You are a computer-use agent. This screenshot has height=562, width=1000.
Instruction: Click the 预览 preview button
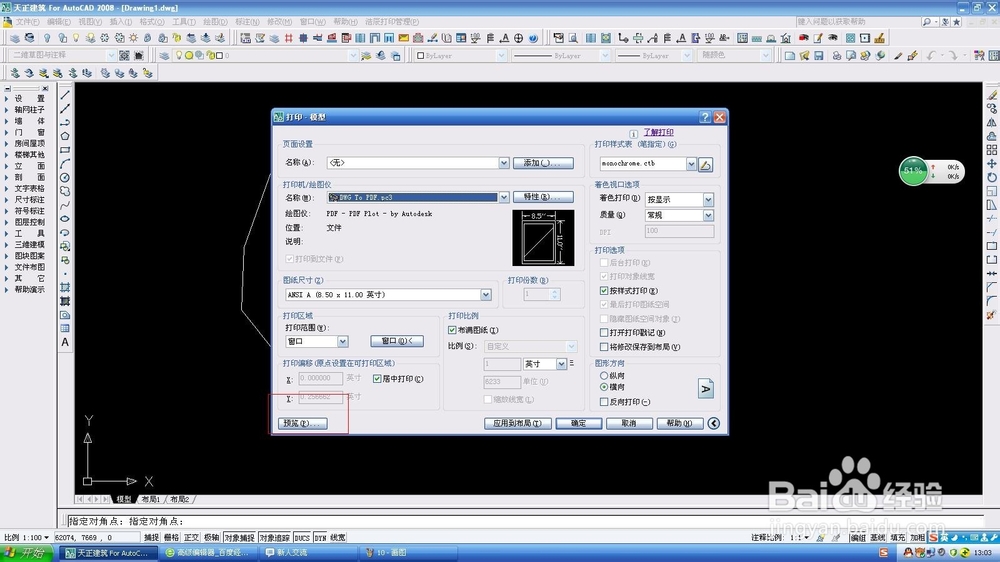coord(303,424)
